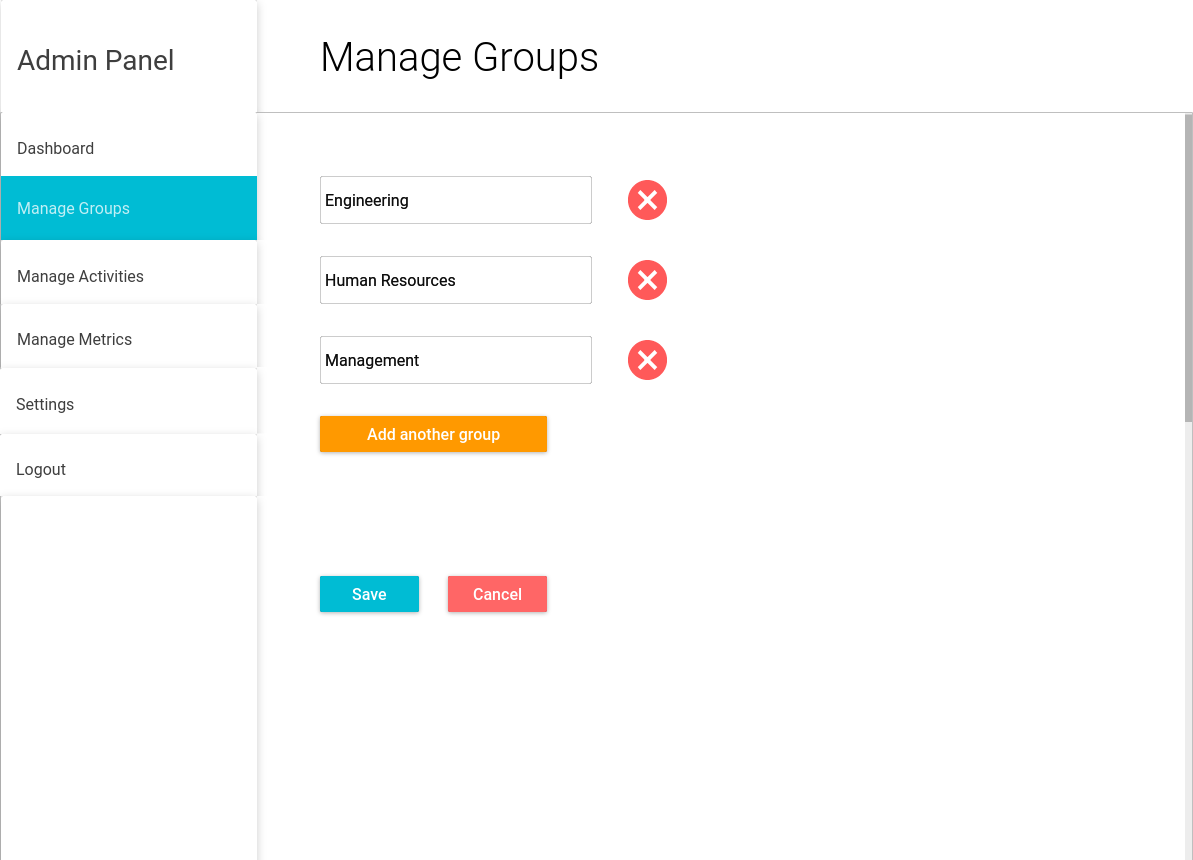Screen dimensions: 1193x860
Task: Go to Manage Activities
Action: coord(81,276)
